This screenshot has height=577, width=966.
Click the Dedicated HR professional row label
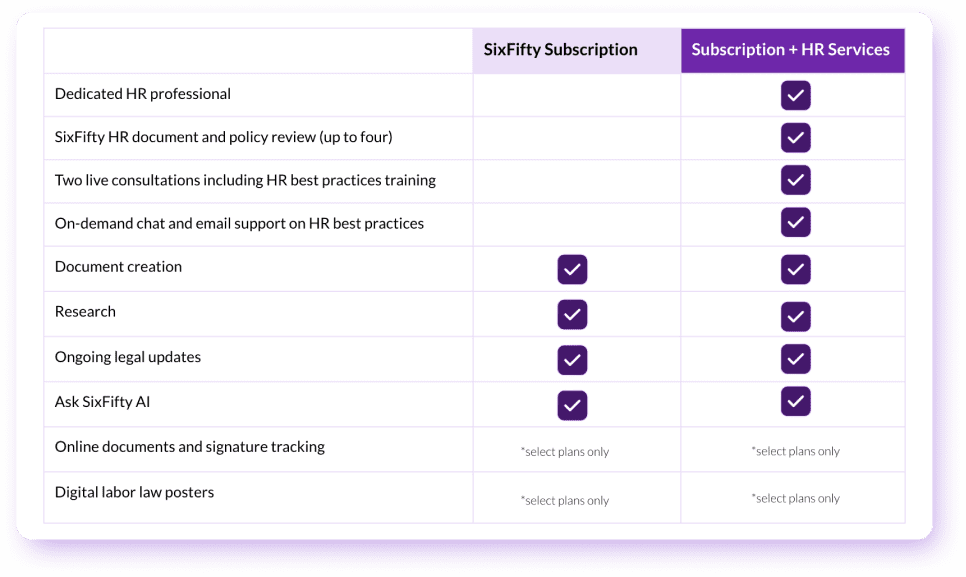(143, 94)
